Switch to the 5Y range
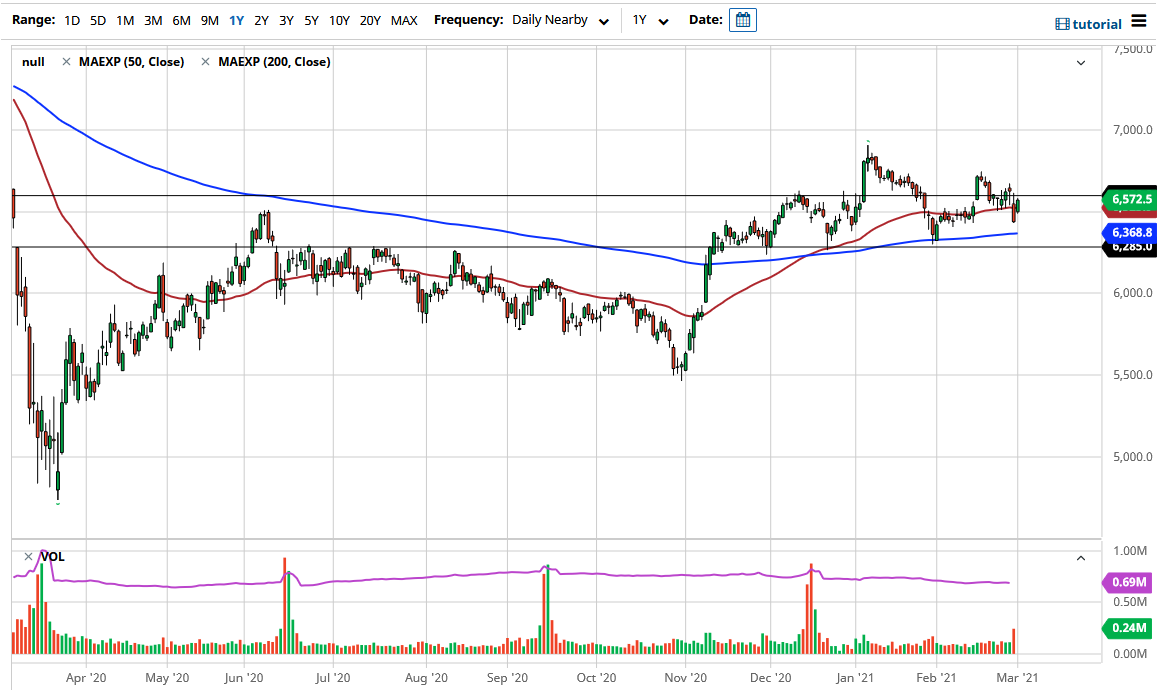 pos(310,19)
